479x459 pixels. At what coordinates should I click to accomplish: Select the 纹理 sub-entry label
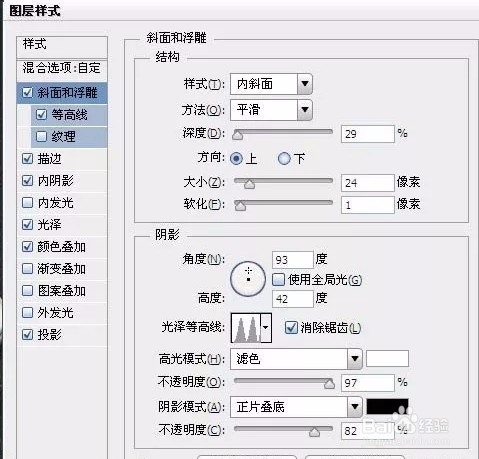click(x=64, y=137)
